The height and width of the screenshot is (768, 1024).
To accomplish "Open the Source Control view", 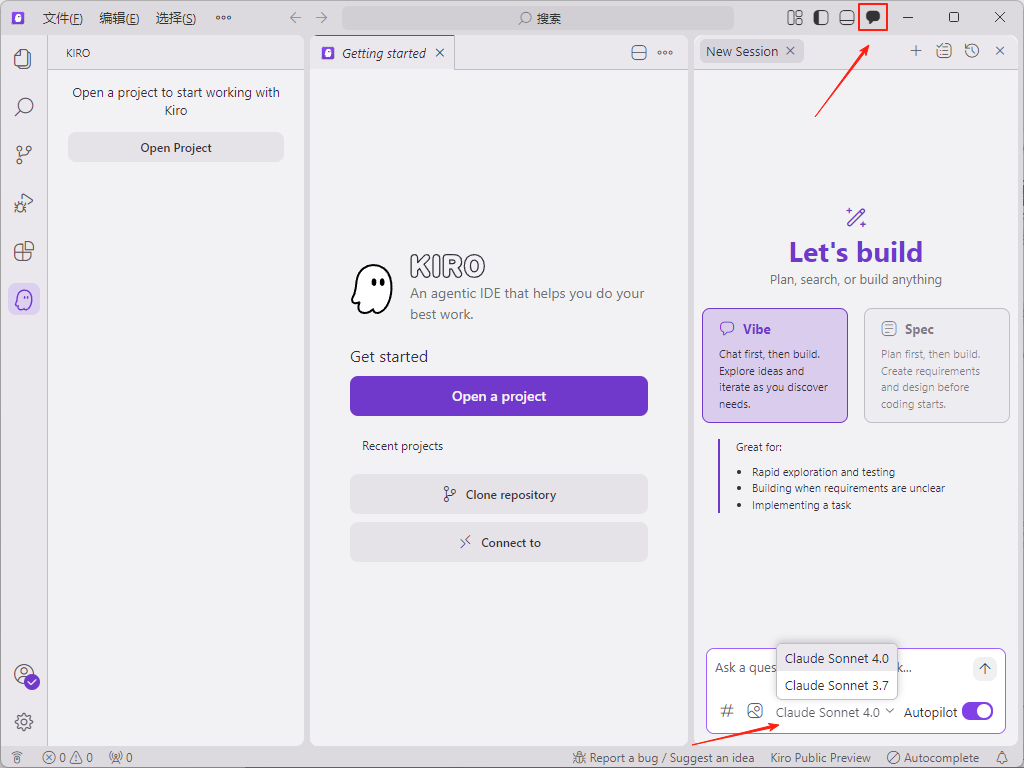I will (23, 155).
